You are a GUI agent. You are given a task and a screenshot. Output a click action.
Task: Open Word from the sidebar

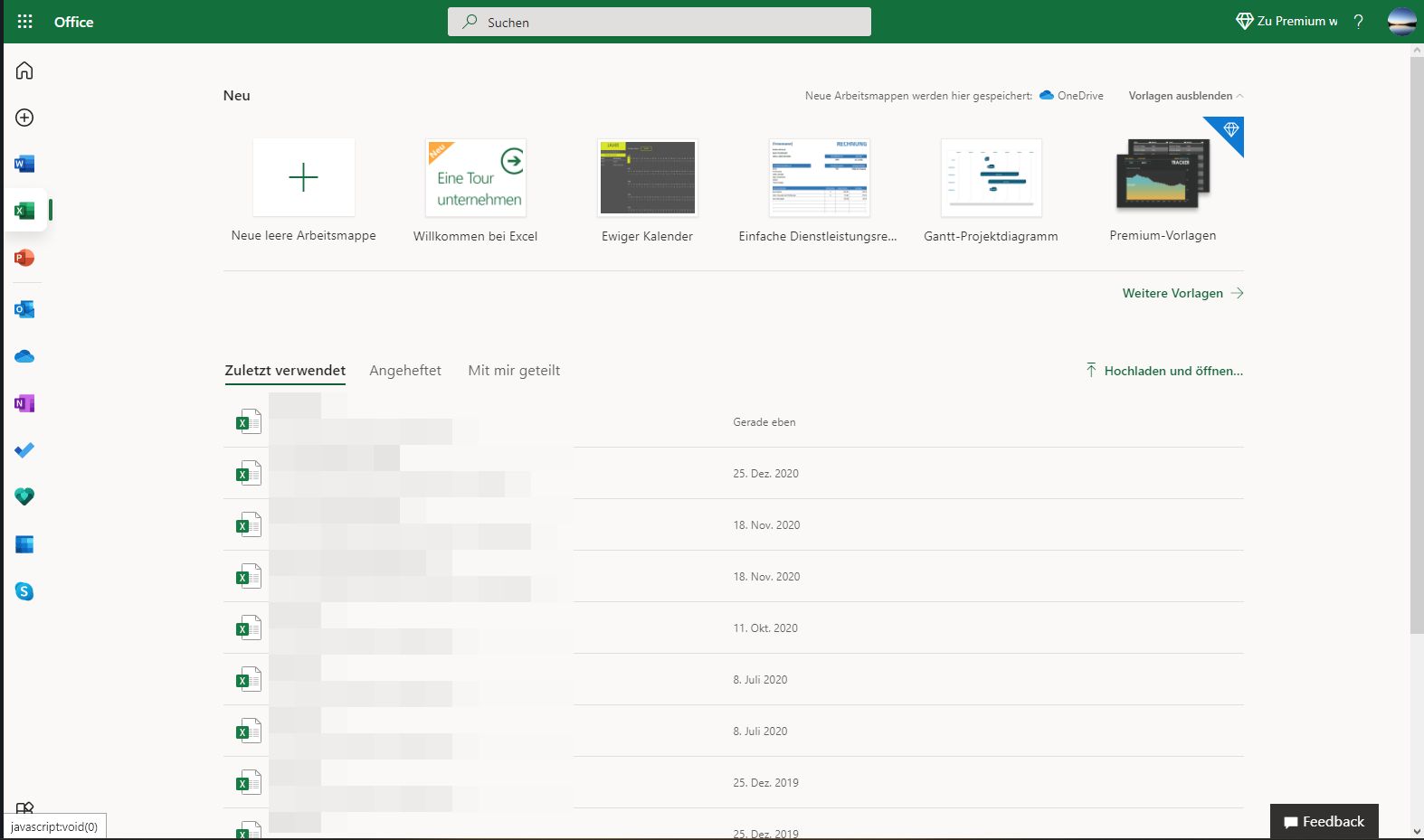[24, 164]
